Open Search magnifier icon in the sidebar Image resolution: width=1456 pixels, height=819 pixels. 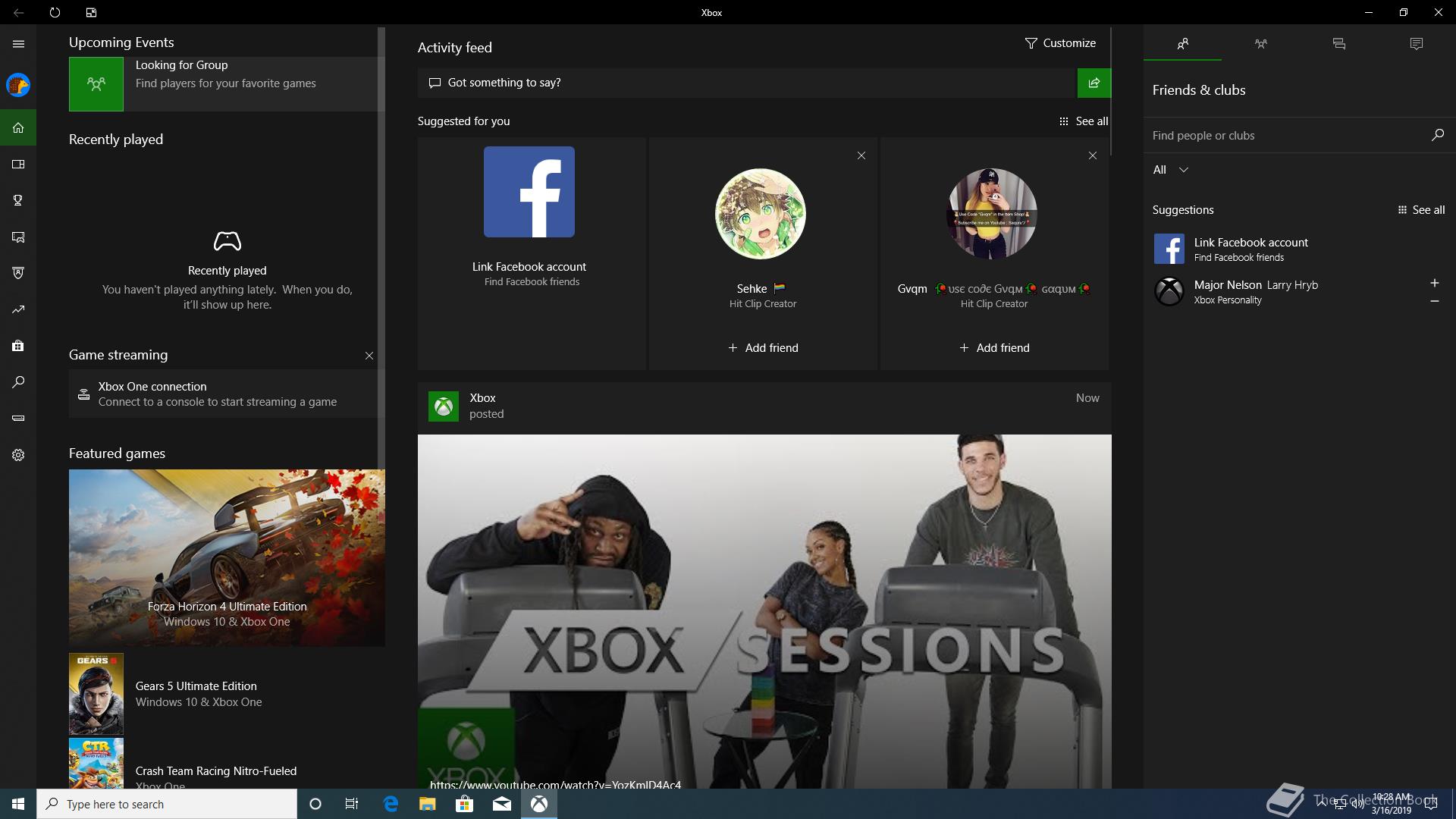(x=18, y=382)
